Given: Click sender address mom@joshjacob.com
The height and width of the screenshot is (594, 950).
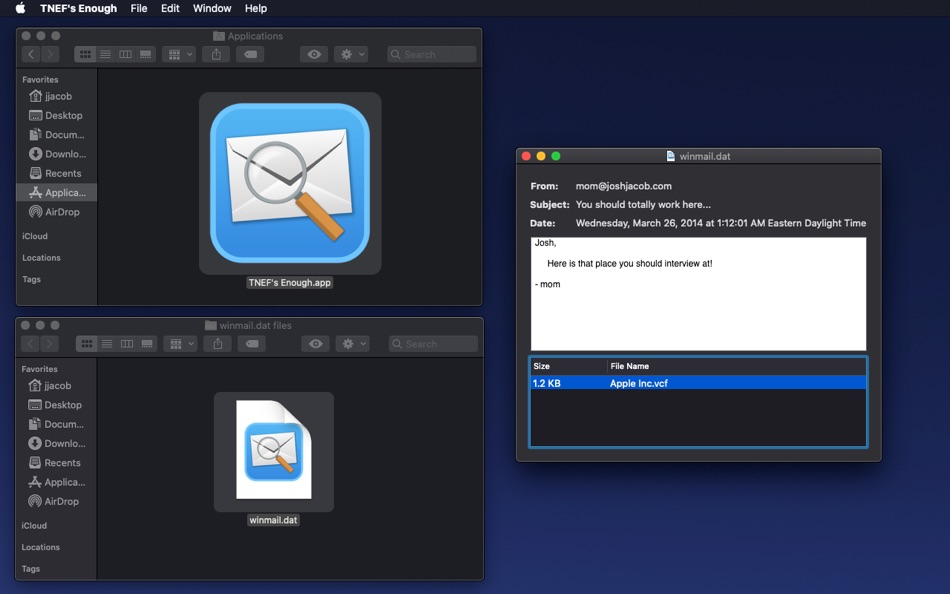Looking at the screenshot, I should tap(623, 186).
